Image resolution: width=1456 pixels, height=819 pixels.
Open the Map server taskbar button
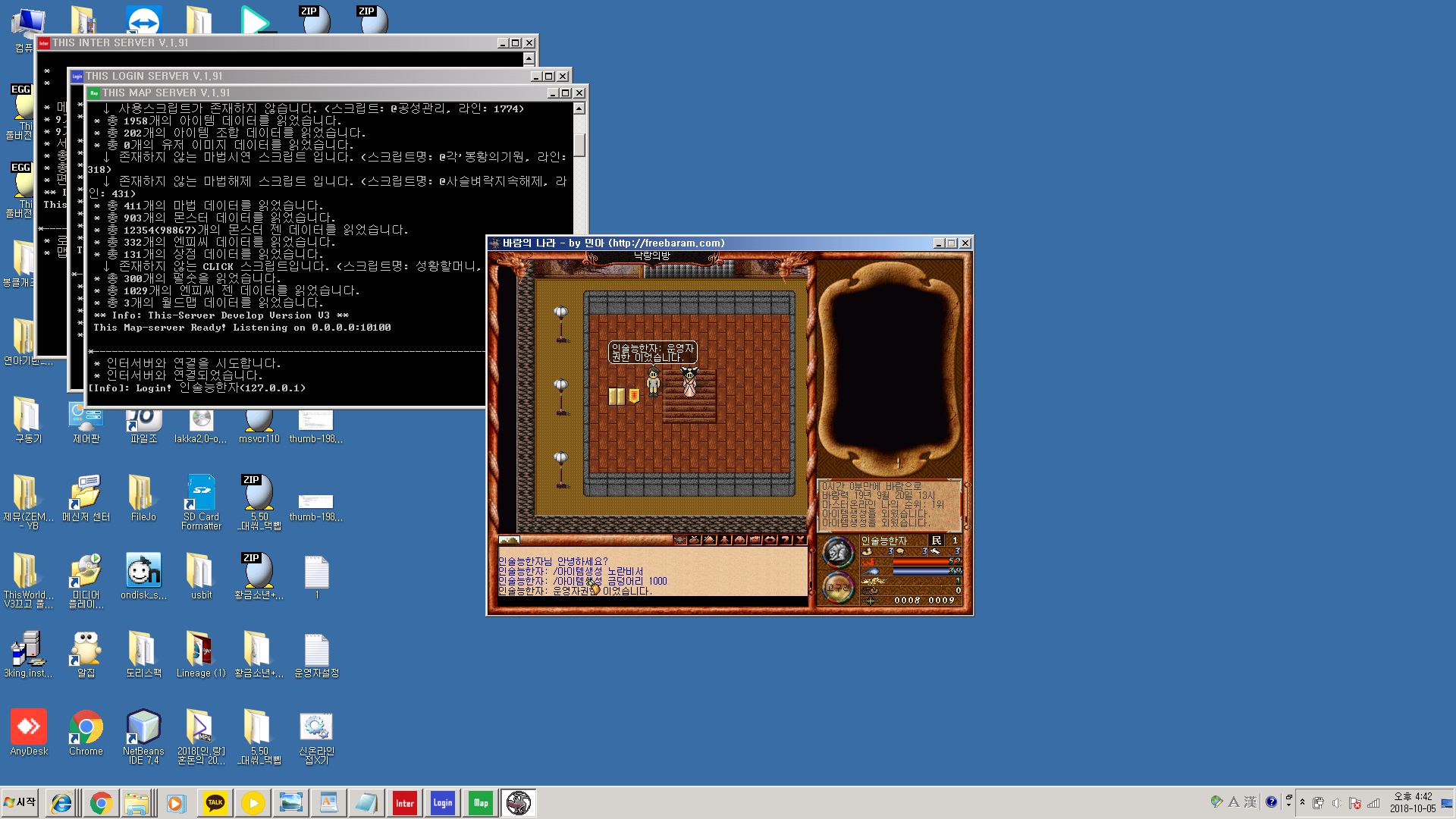point(481,803)
